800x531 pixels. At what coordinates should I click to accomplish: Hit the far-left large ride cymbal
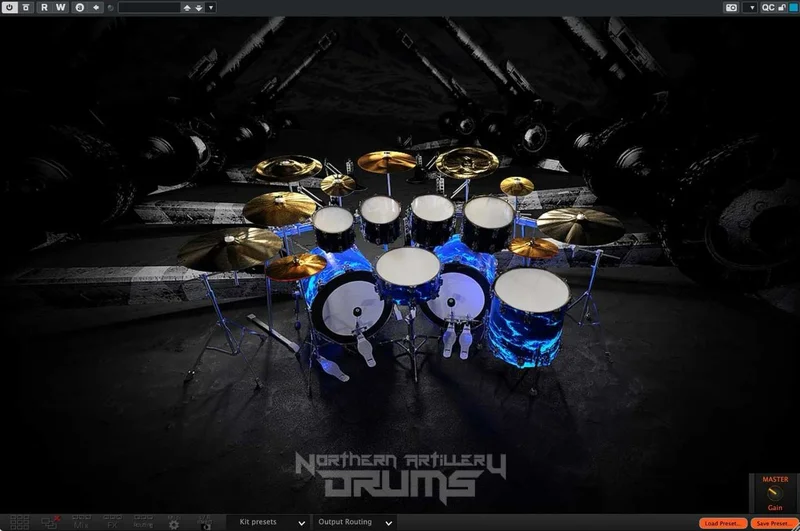[x=230, y=247]
